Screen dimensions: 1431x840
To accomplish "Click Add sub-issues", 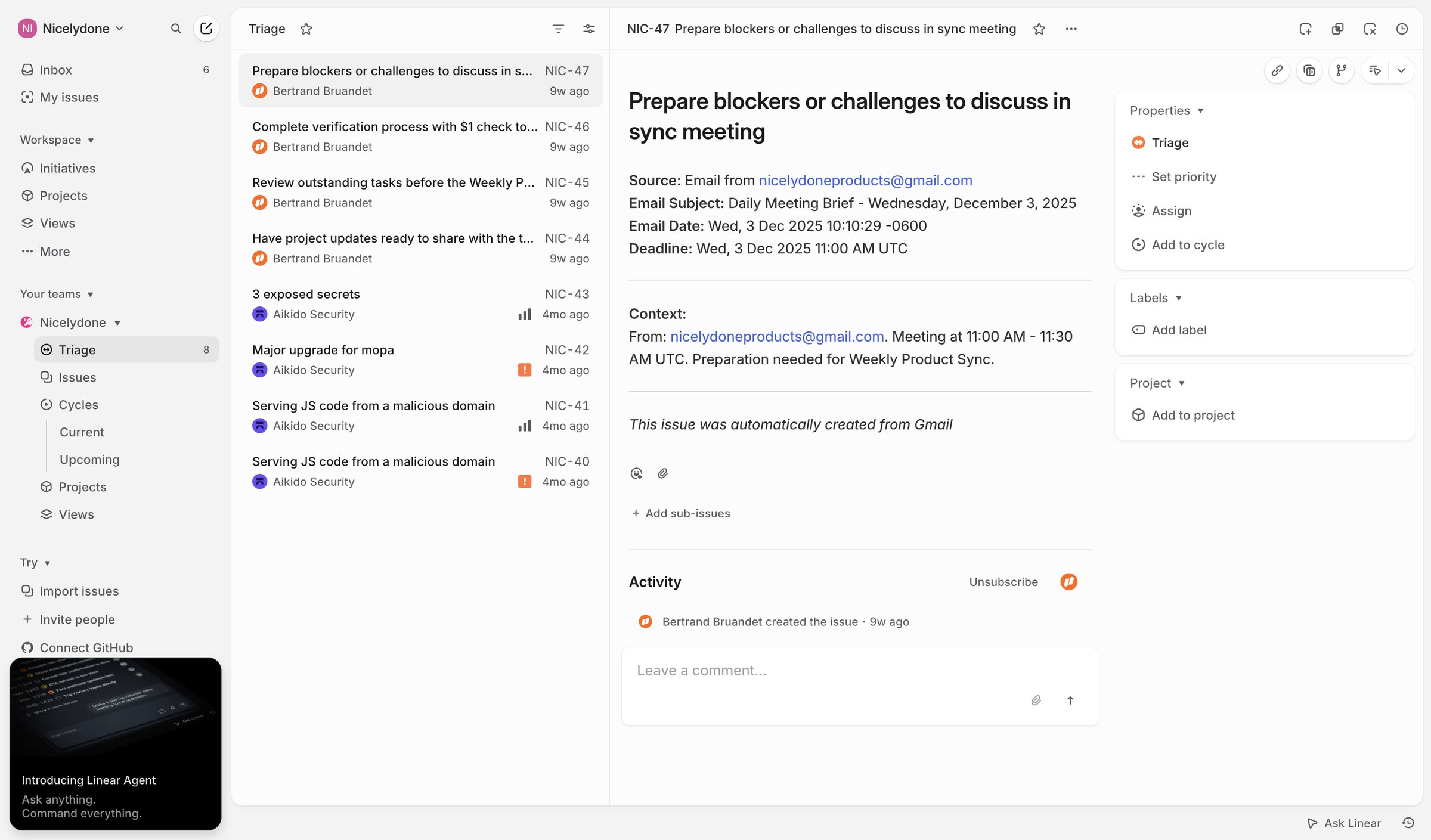I will tap(680, 513).
